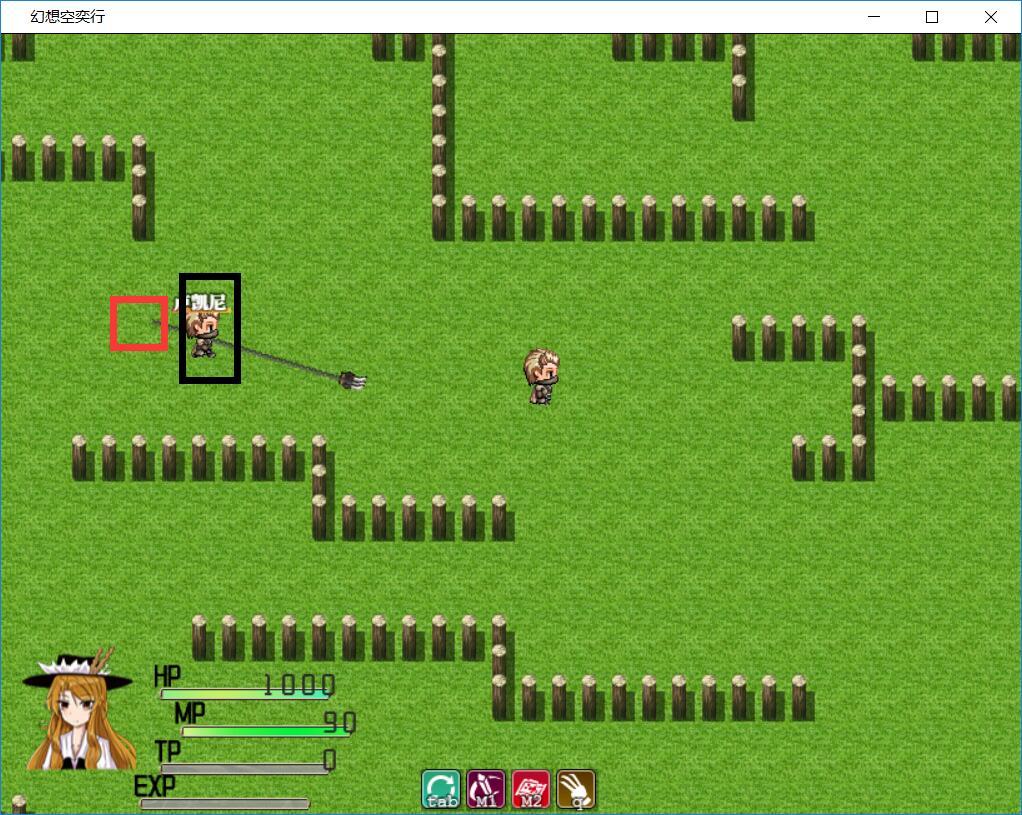Screen dimensions: 1022x815
Task: Activate the purple M1 attack skill icon
Action: pos(486,789)
